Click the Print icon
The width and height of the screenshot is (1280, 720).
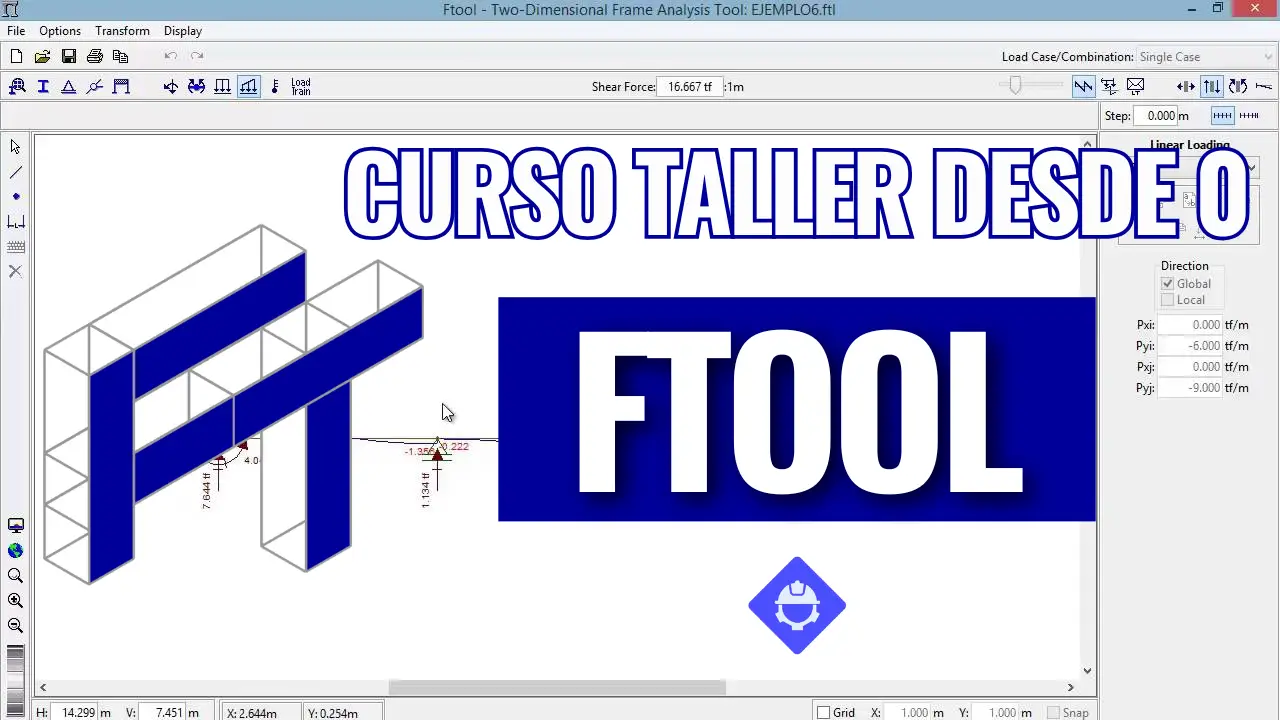[95, 56]
